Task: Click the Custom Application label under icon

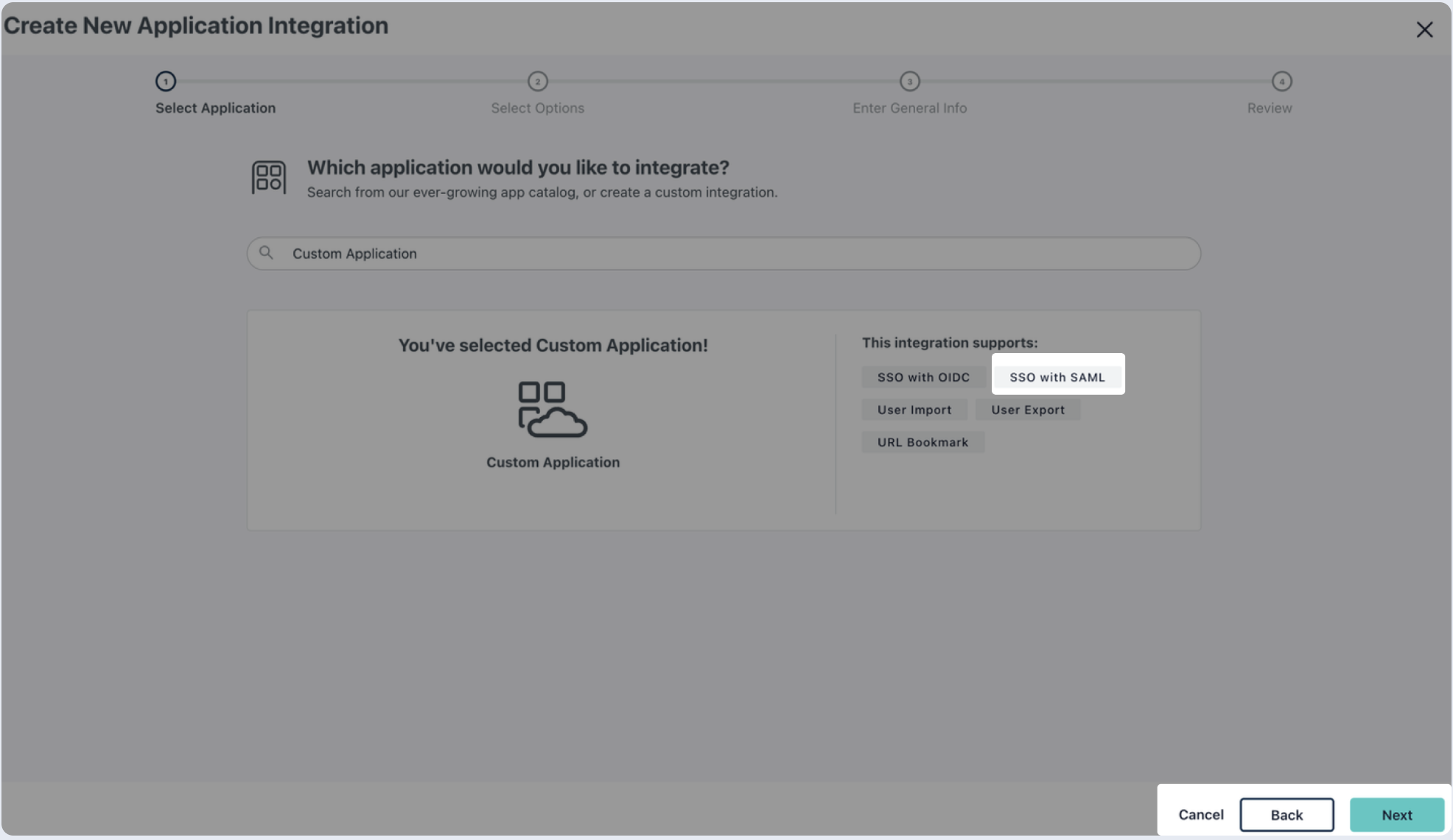Action: (x=553, y=462)
